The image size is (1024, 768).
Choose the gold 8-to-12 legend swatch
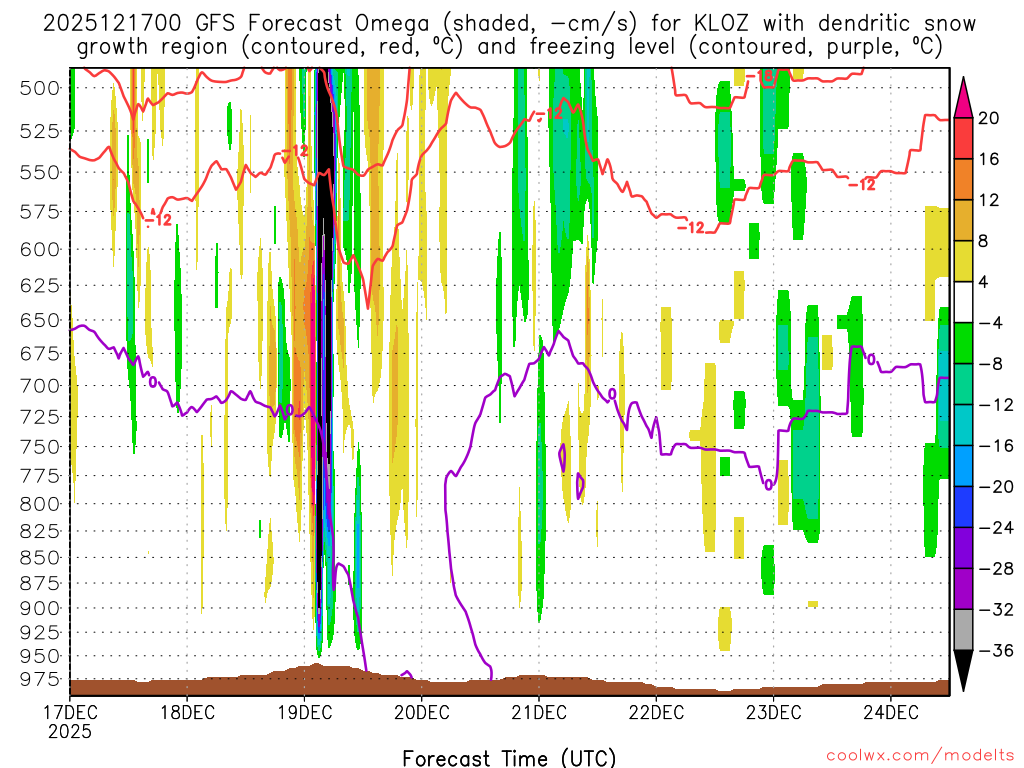point(963,221)
